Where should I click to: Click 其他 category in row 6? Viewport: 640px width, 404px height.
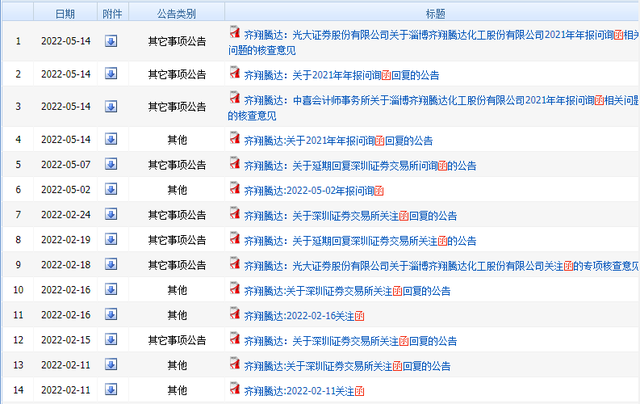point(177,190)
